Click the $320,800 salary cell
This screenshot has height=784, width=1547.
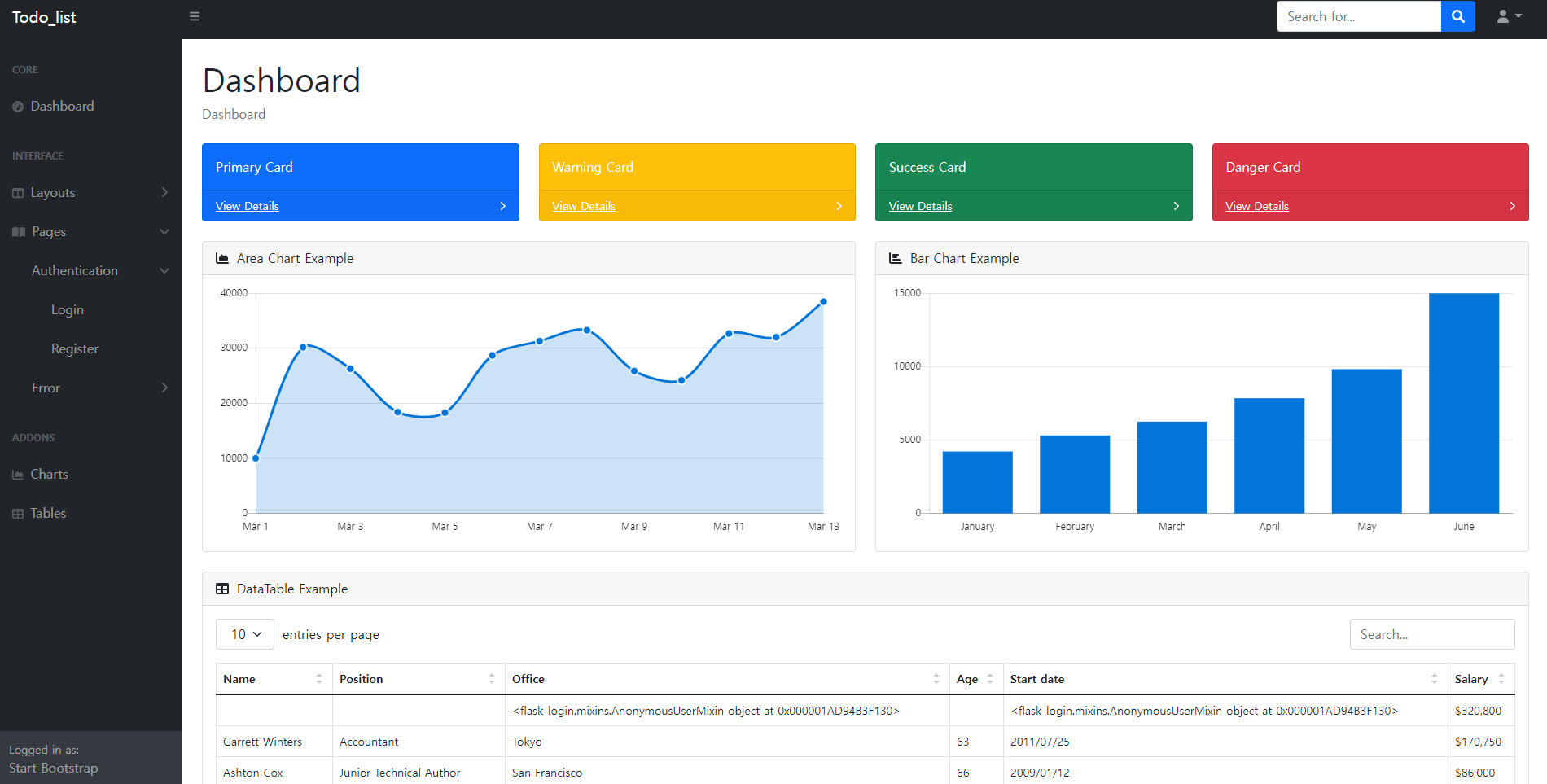pyautogui.click(x=1481, y=711)
